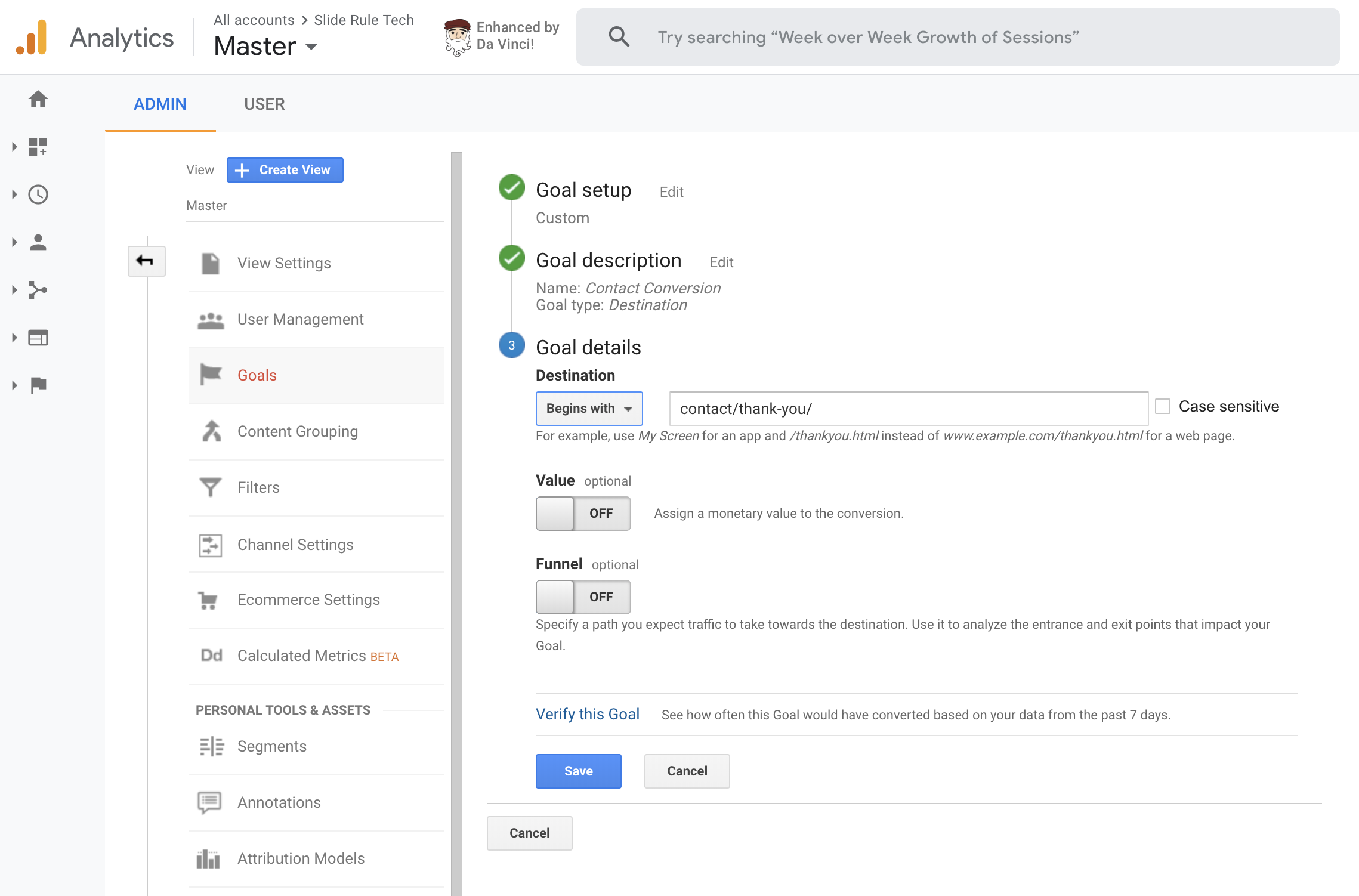Switch to the USER tab
Image resolution: width=1359 pixels, height=896 pixels.
point(264,104)
